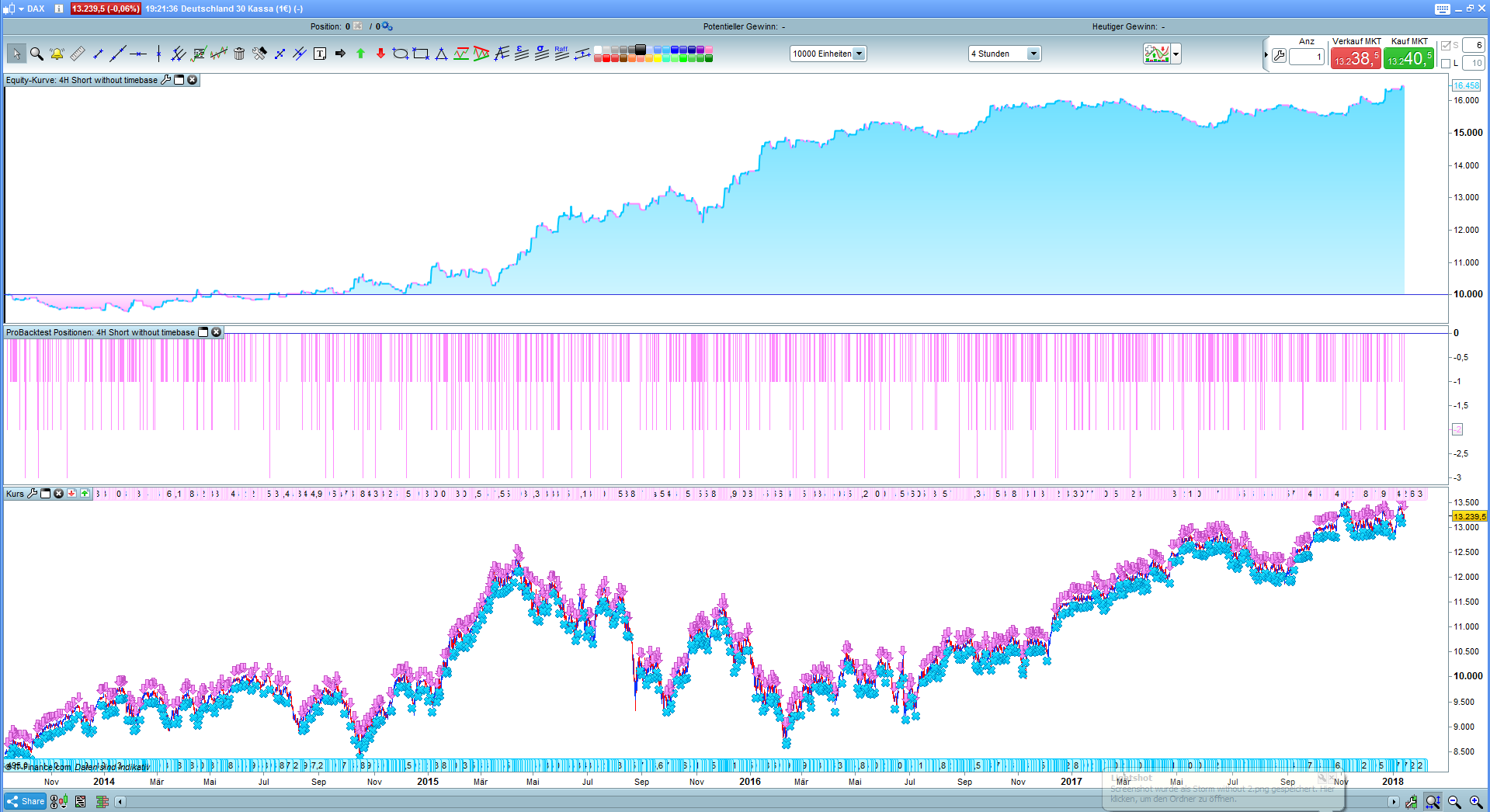The width and height of the screenshot is (1490, 812).
Task: Open the on-screen keyboard icon in title bar
Action: point(1443,9)
